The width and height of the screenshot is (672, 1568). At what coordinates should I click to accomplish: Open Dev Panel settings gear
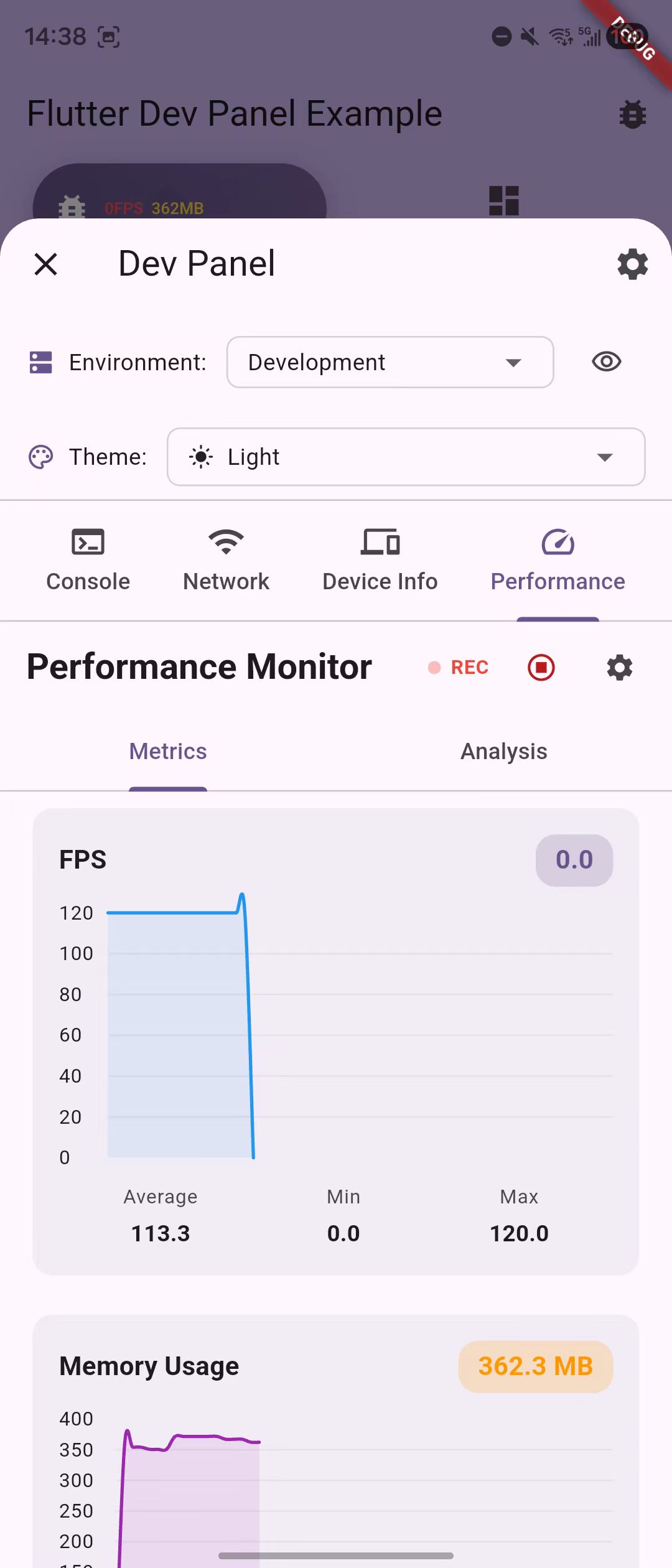(x=632, y=264)
